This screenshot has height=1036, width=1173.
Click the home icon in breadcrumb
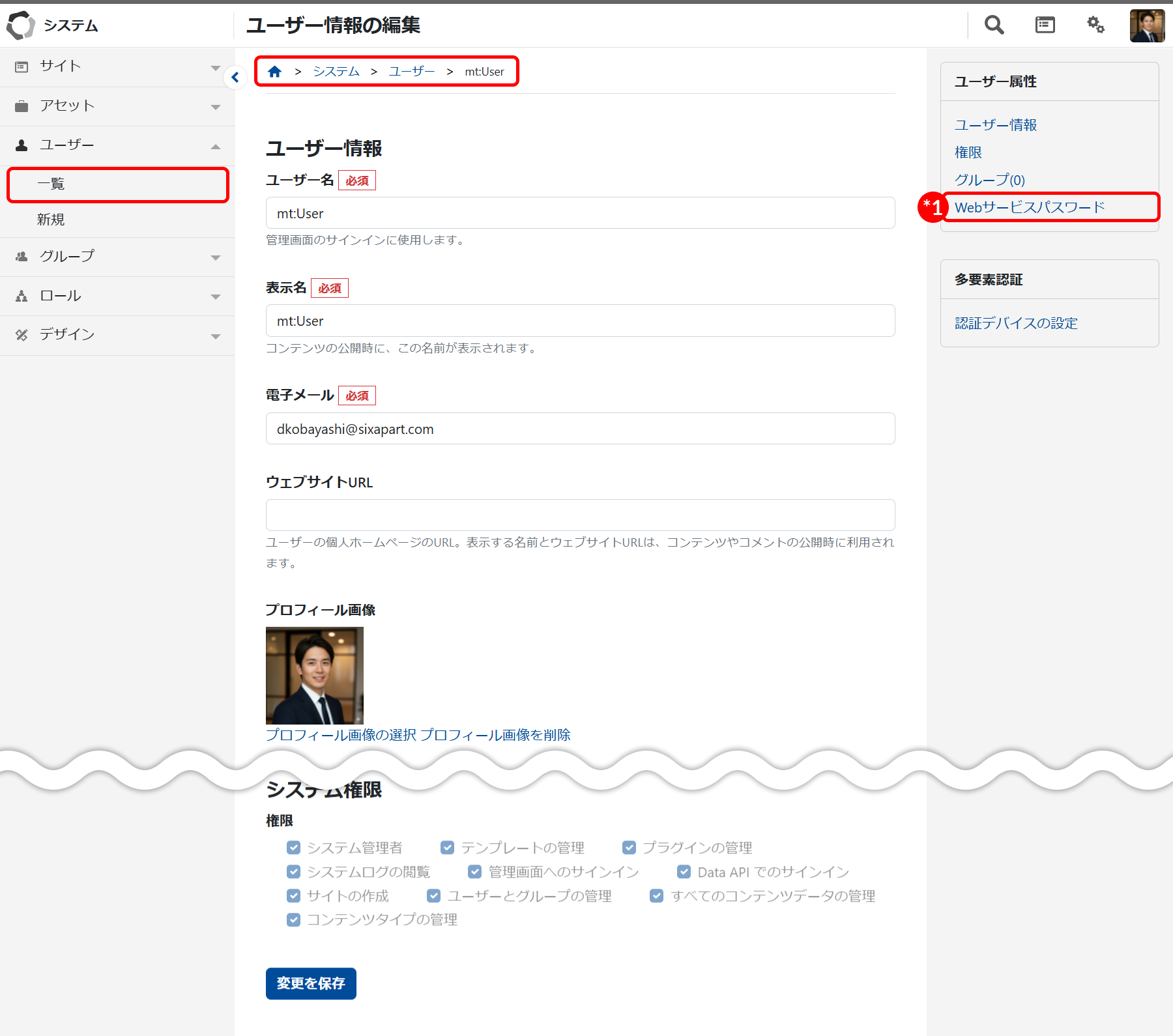274,72
